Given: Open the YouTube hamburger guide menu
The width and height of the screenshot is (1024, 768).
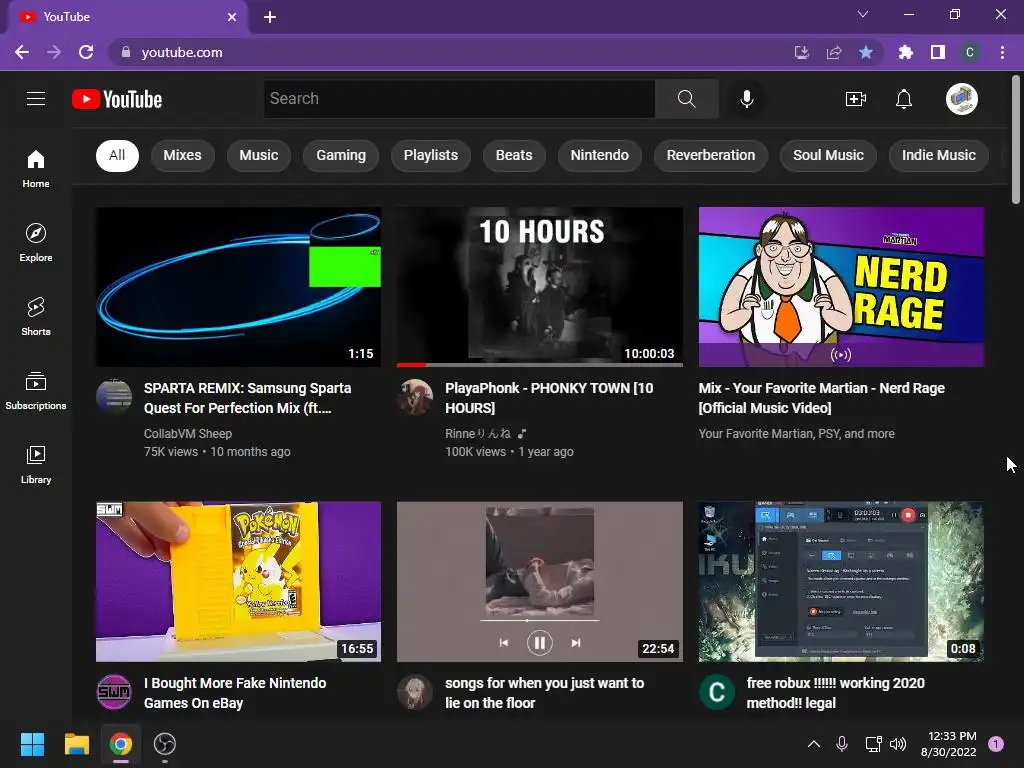Looking at the screenshot, I should (36, 99).
